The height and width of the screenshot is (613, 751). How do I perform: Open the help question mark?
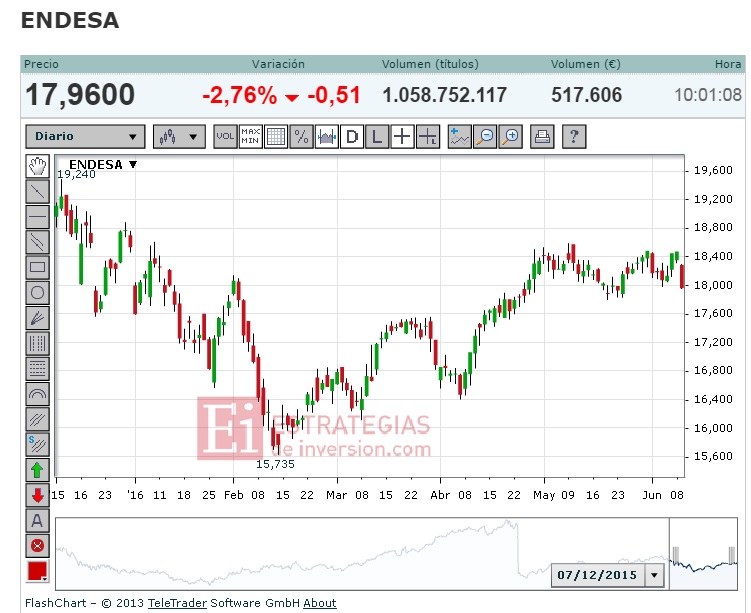(574, 136)
